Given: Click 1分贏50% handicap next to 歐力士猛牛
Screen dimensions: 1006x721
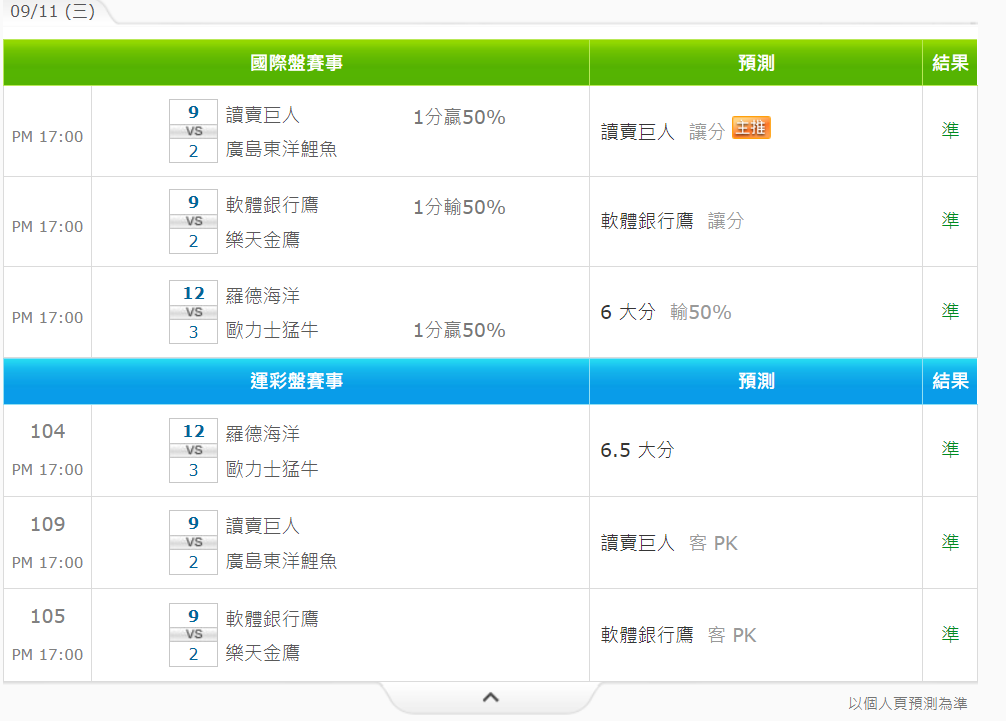Looking at the screenshot, I should point(459,330).
